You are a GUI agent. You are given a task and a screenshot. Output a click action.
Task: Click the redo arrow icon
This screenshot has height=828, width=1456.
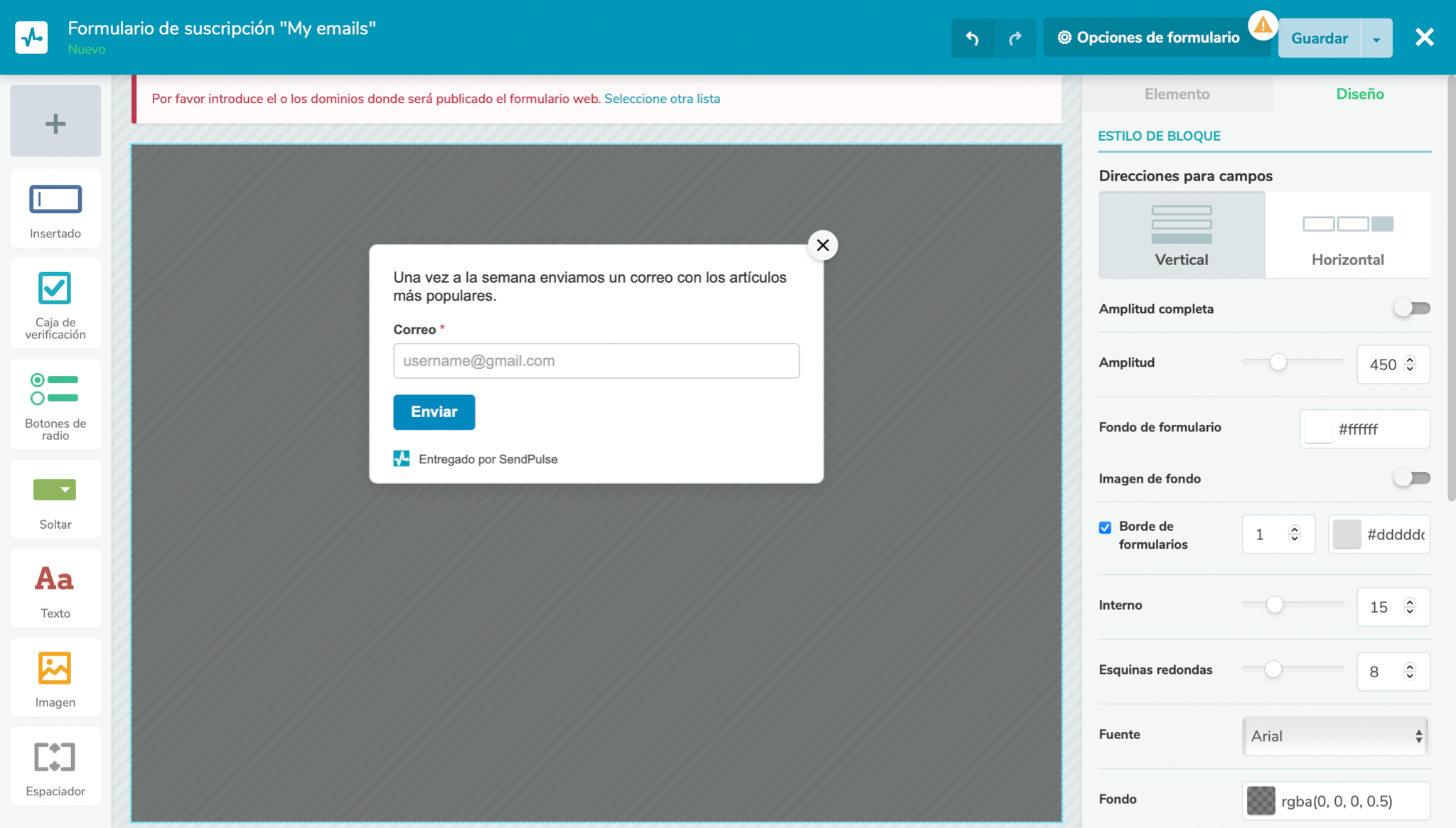click(1015, 38)
